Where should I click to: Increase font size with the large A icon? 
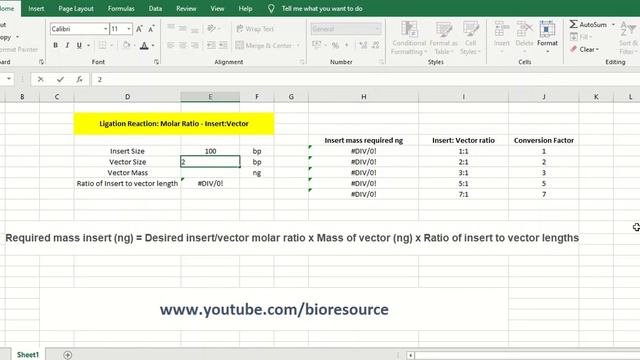pyautogui.click(x=139, y=29)
